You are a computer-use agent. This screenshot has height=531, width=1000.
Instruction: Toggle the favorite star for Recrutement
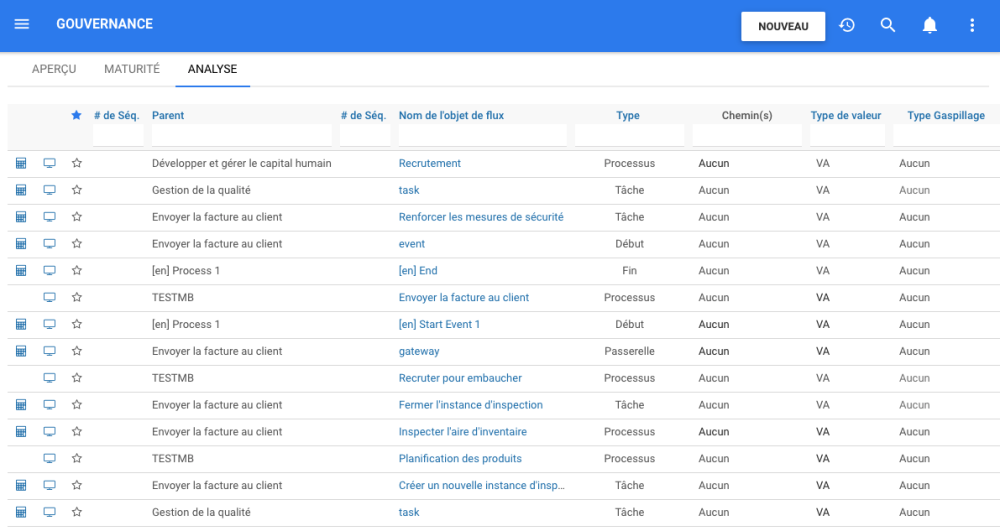[76, 163]
